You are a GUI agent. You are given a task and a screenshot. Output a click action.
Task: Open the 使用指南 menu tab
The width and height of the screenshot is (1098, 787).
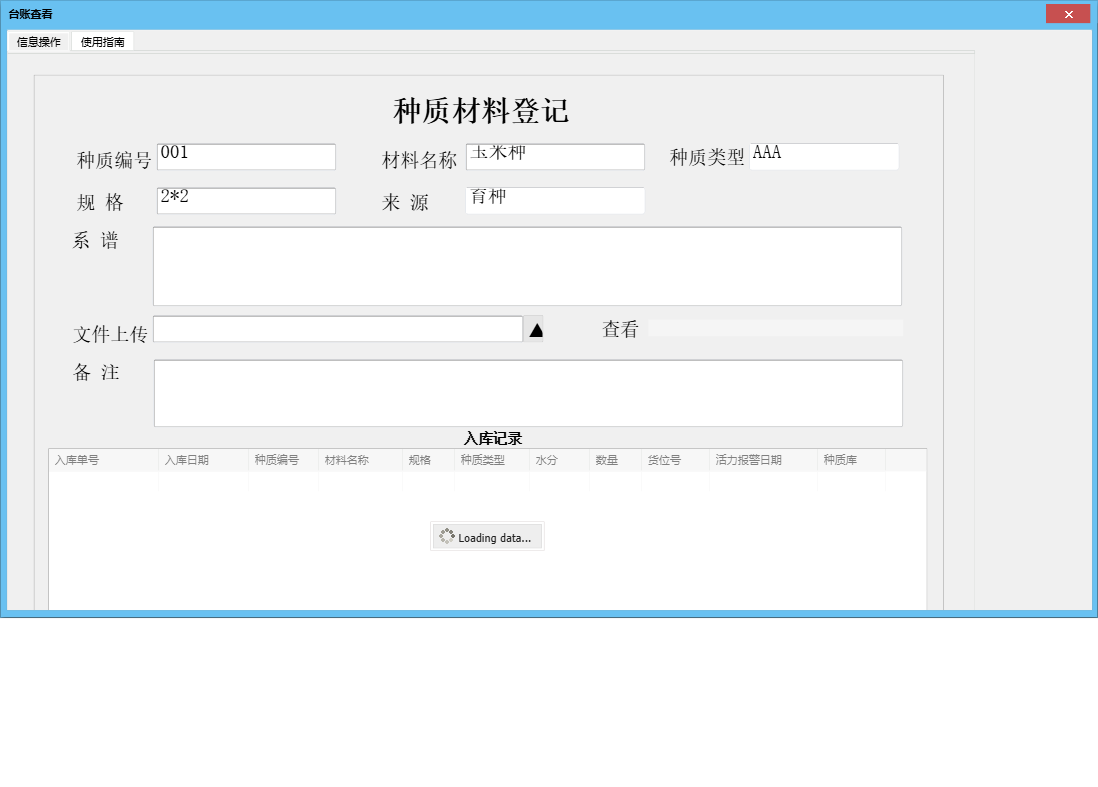tap(102, 42)
